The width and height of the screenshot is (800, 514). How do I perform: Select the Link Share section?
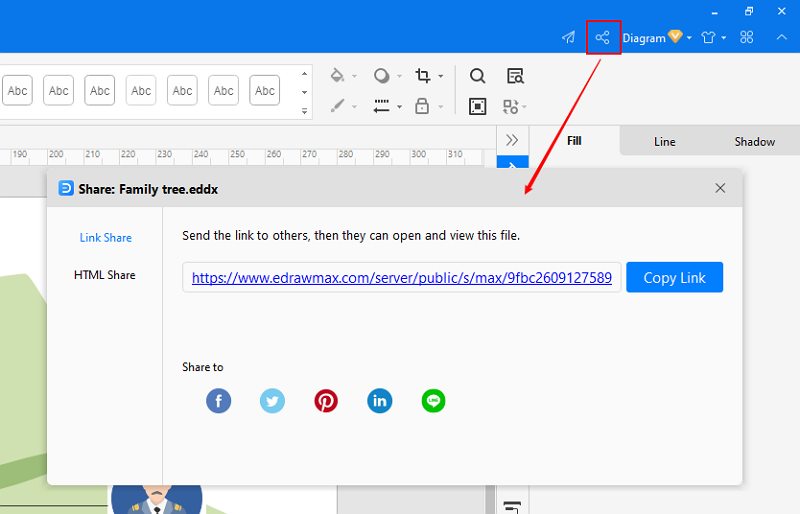tap(106, 238)
